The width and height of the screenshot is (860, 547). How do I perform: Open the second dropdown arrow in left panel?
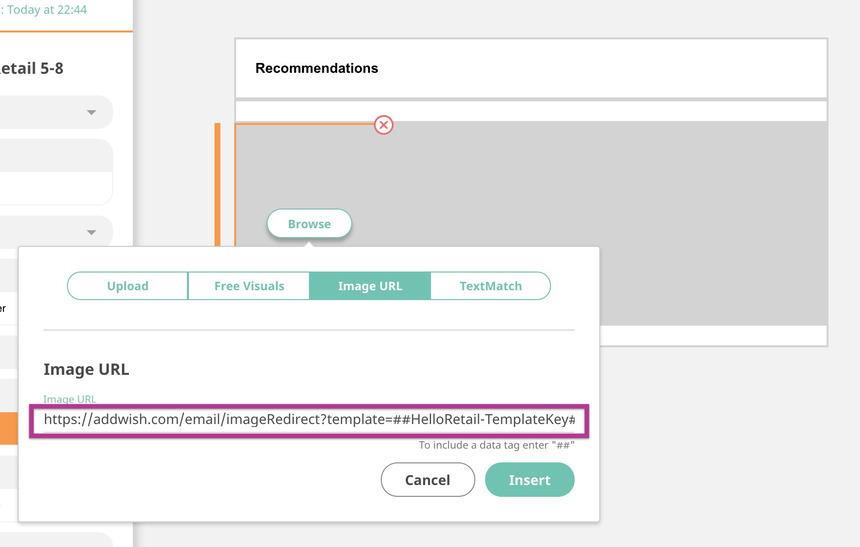click(91, 232)
